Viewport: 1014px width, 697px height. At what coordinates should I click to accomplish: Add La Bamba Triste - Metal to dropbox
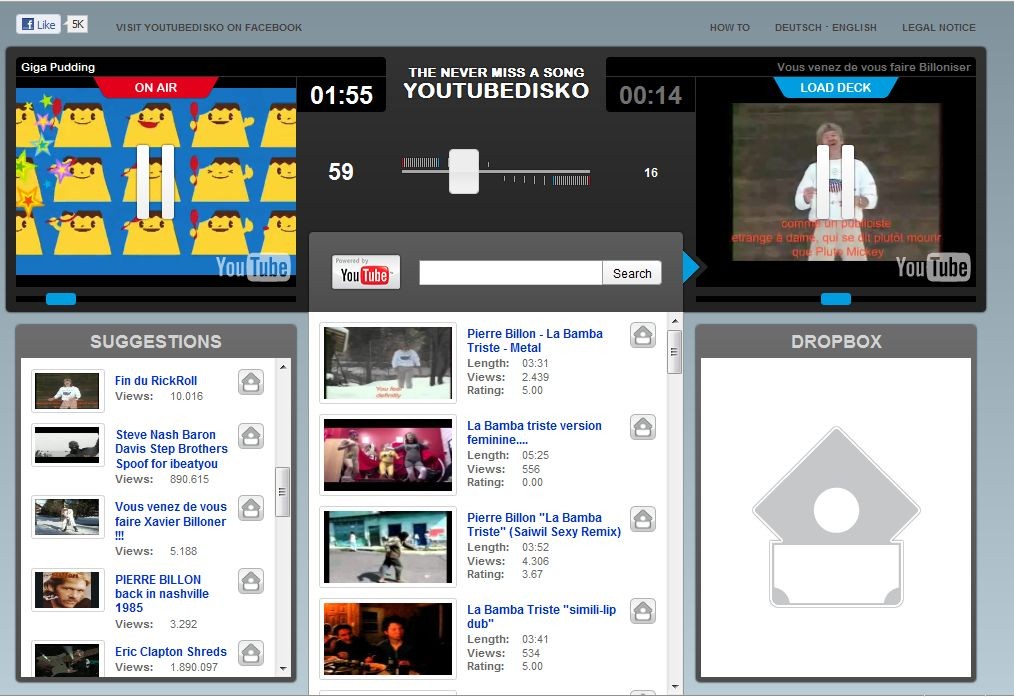643,335
